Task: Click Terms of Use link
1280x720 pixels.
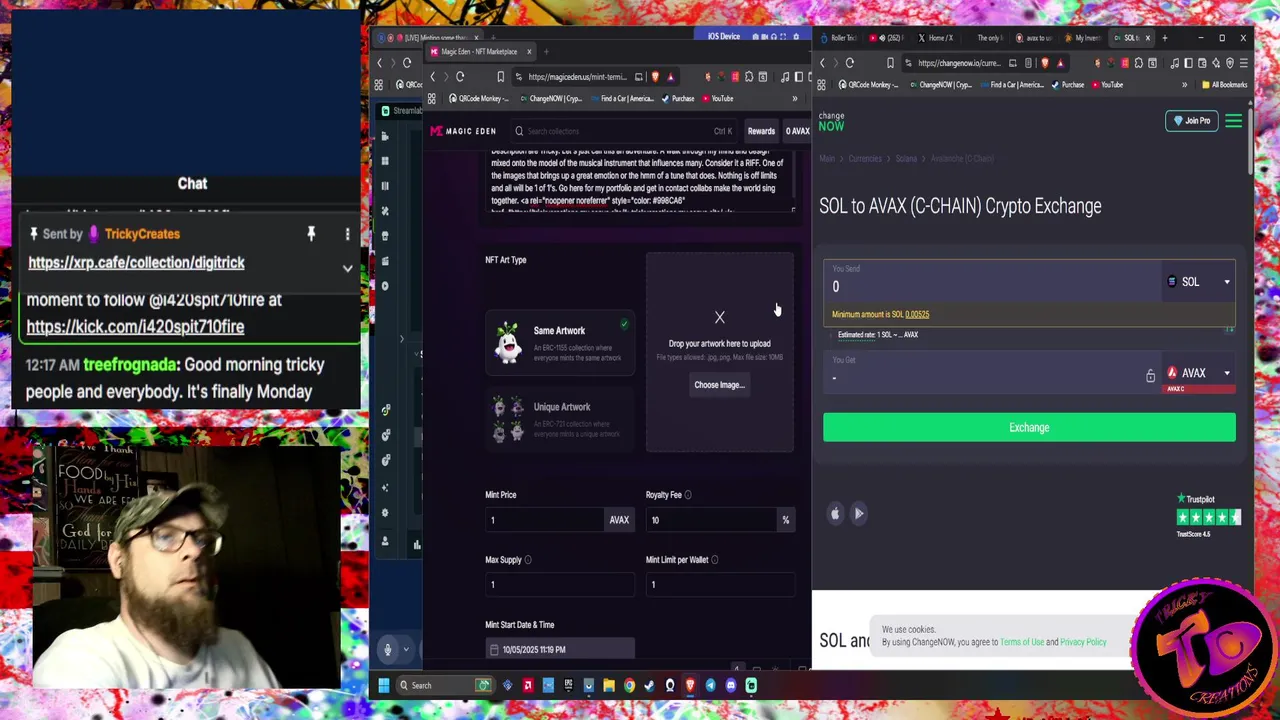Action: pyautogui.click(x=1022, y=642)
